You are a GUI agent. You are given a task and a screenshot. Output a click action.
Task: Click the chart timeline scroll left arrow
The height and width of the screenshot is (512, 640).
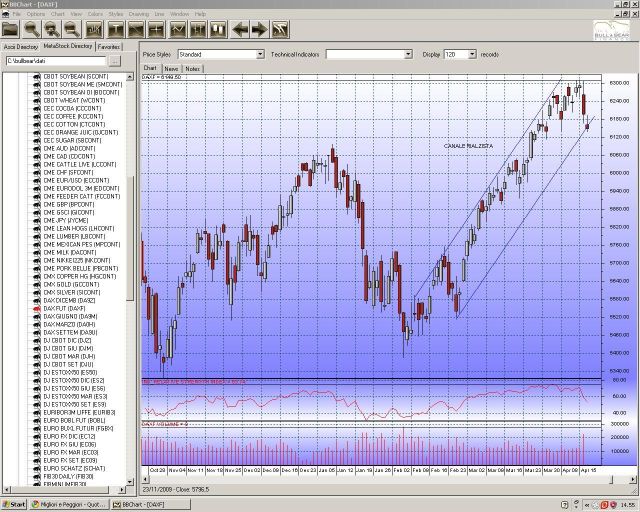pyautogui.click(x=145, y=479)
